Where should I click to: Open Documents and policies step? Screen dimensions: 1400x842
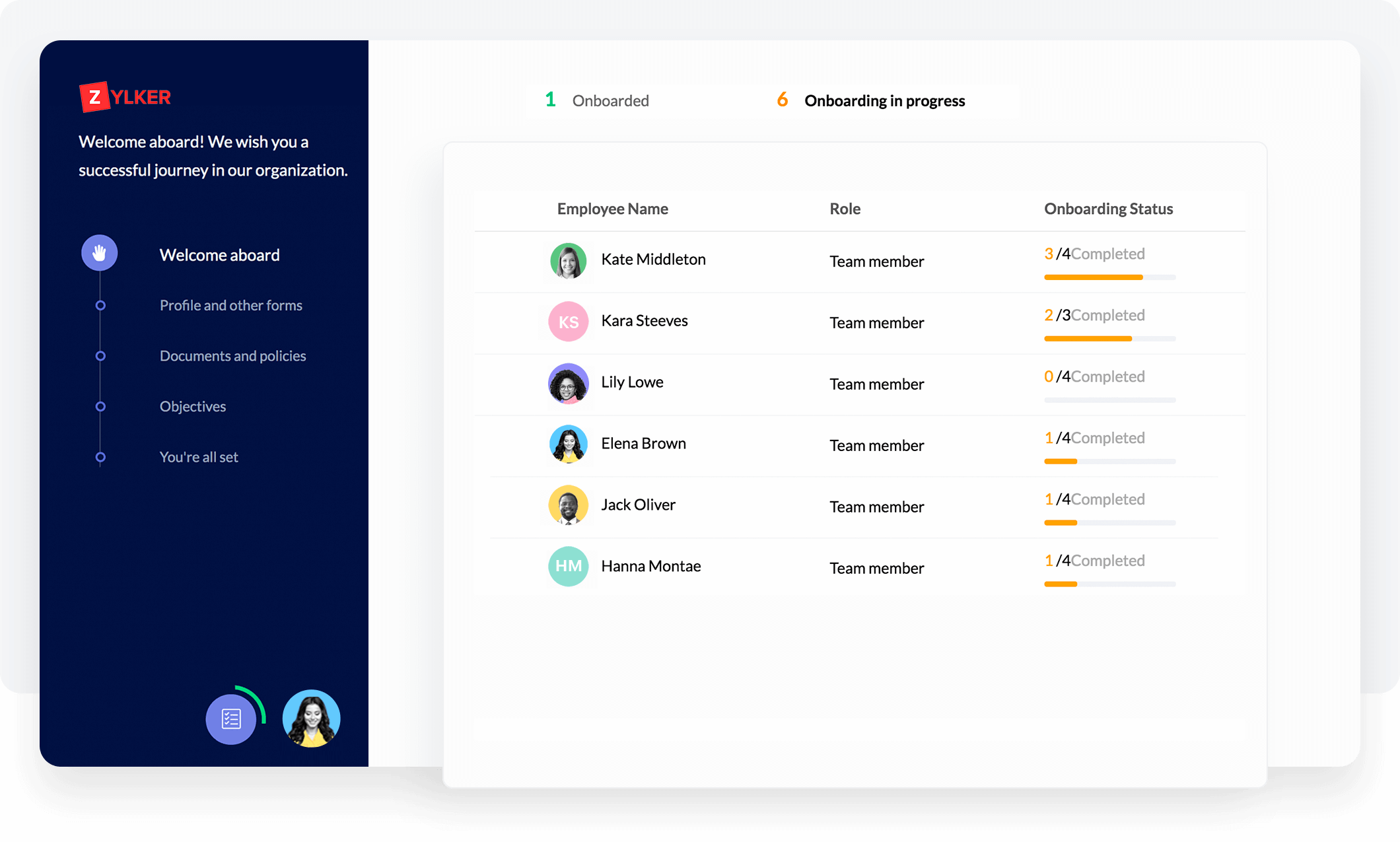[x=232, y=356]
